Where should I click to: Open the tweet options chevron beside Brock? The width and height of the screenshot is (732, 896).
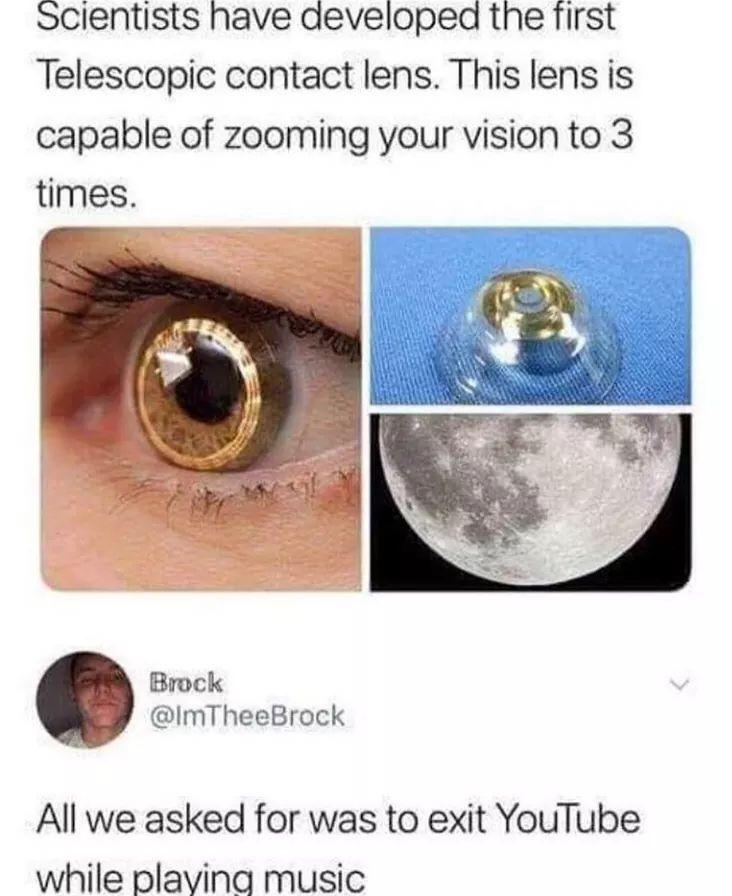point(680,683)
